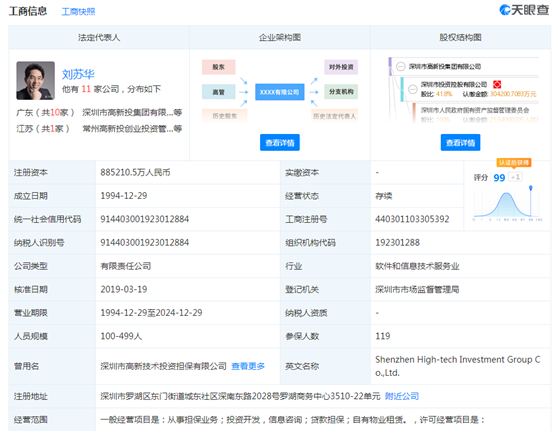Select the 股东 box in structure diagram
The image size is (558, 433).
click(219, 67)
